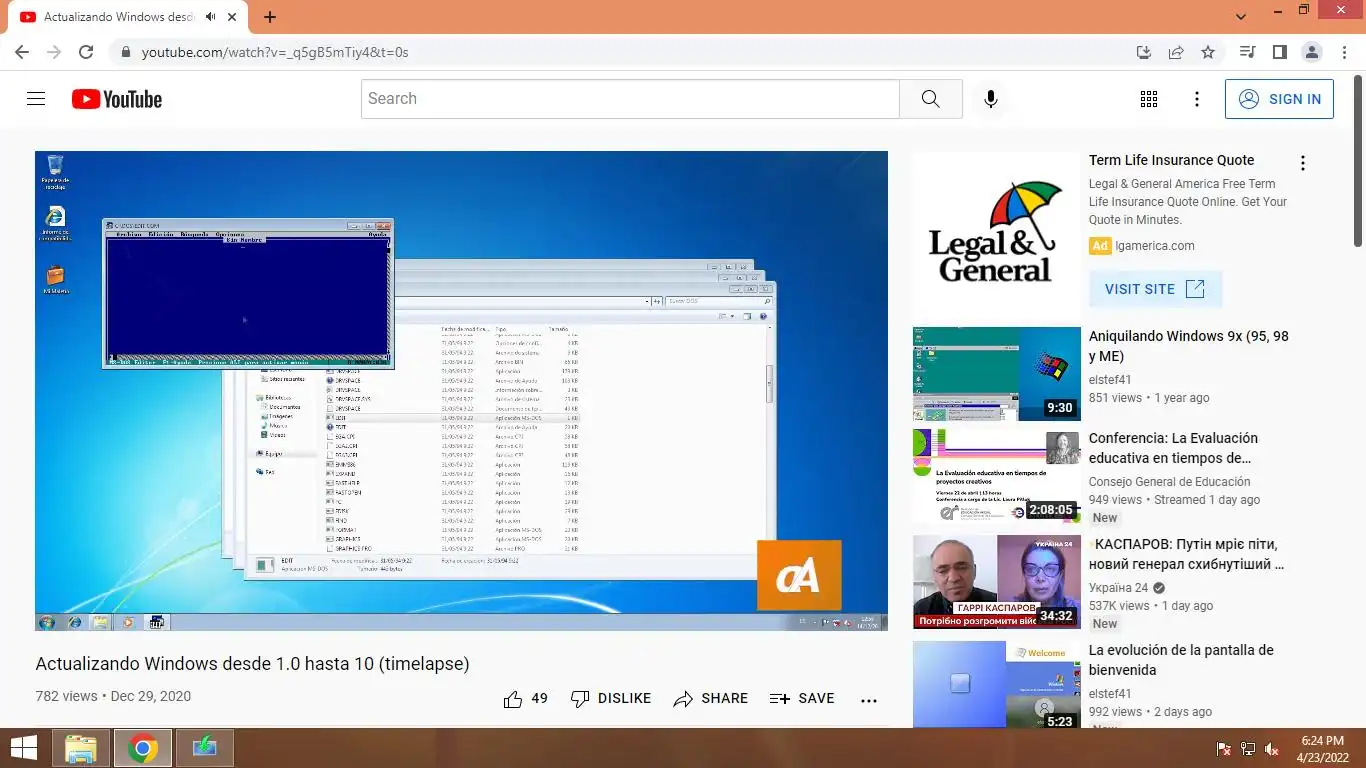1366x768 pixels.
Task: Open the КАСПАРОВ video thumbnail
Action: pos(996,582)
